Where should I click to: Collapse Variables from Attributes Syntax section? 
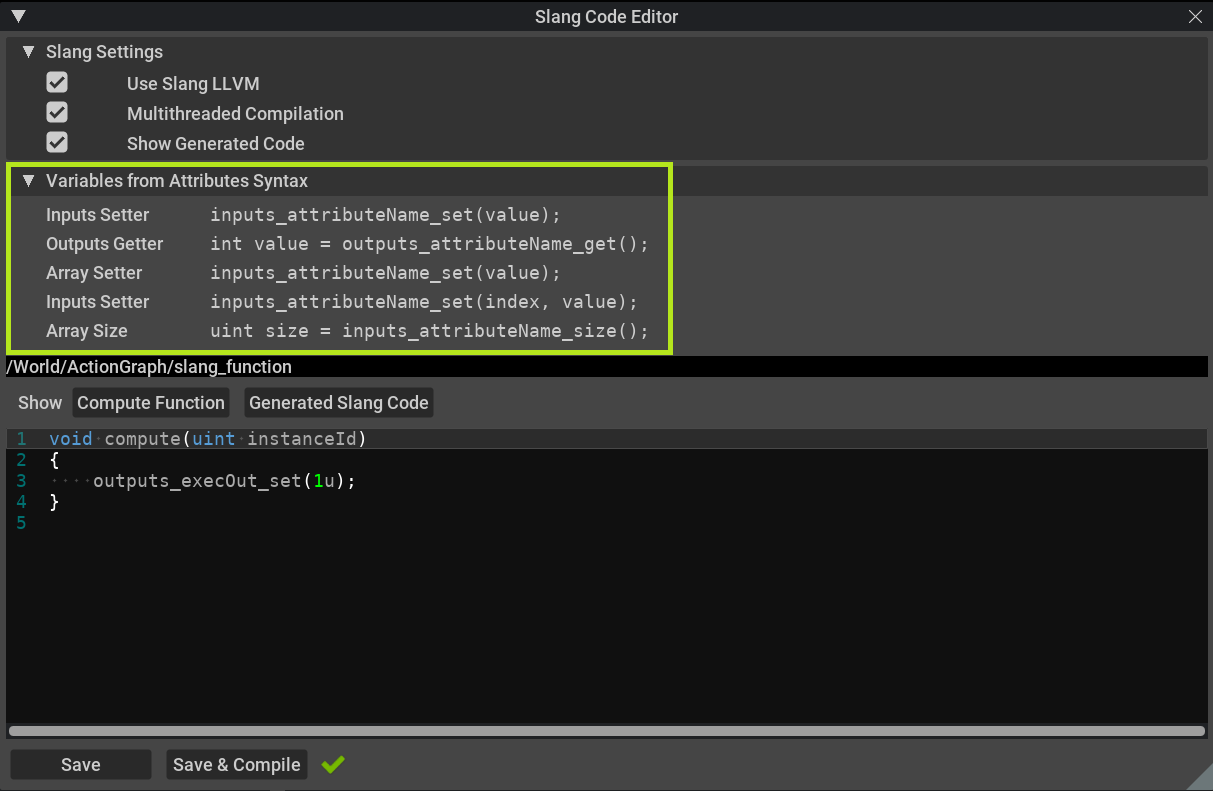click(x=28, y=181)
